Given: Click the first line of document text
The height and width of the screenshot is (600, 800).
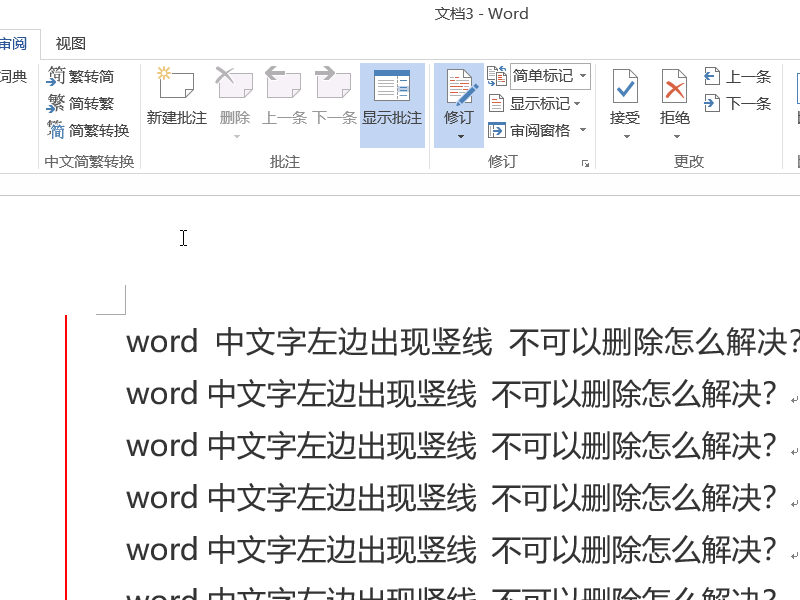Looking at the screenshot, I should coord(463,342).
